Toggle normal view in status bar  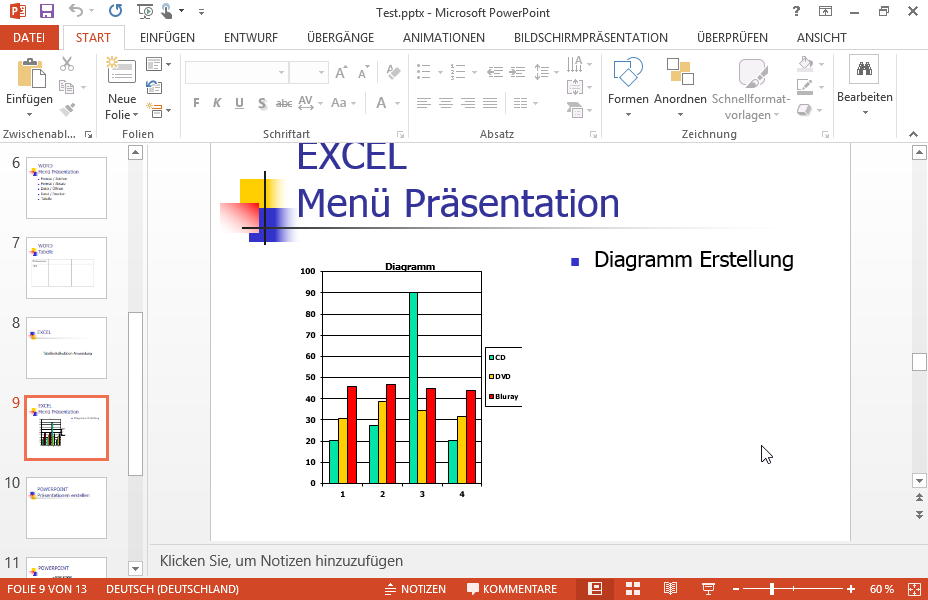595,589
